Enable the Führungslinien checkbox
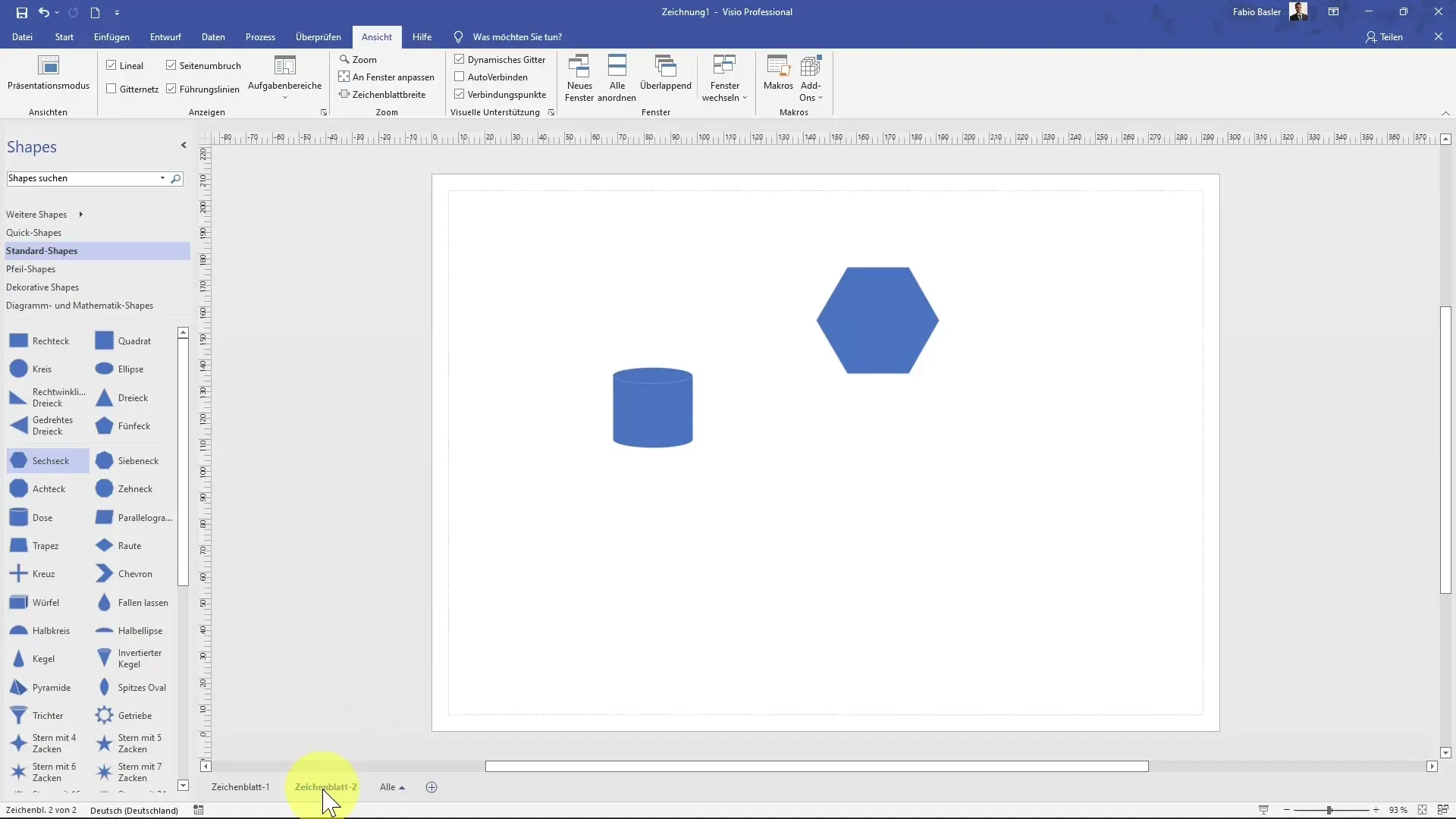Image resolution: width=1456 pixels, height=819 pixels. 172,88
